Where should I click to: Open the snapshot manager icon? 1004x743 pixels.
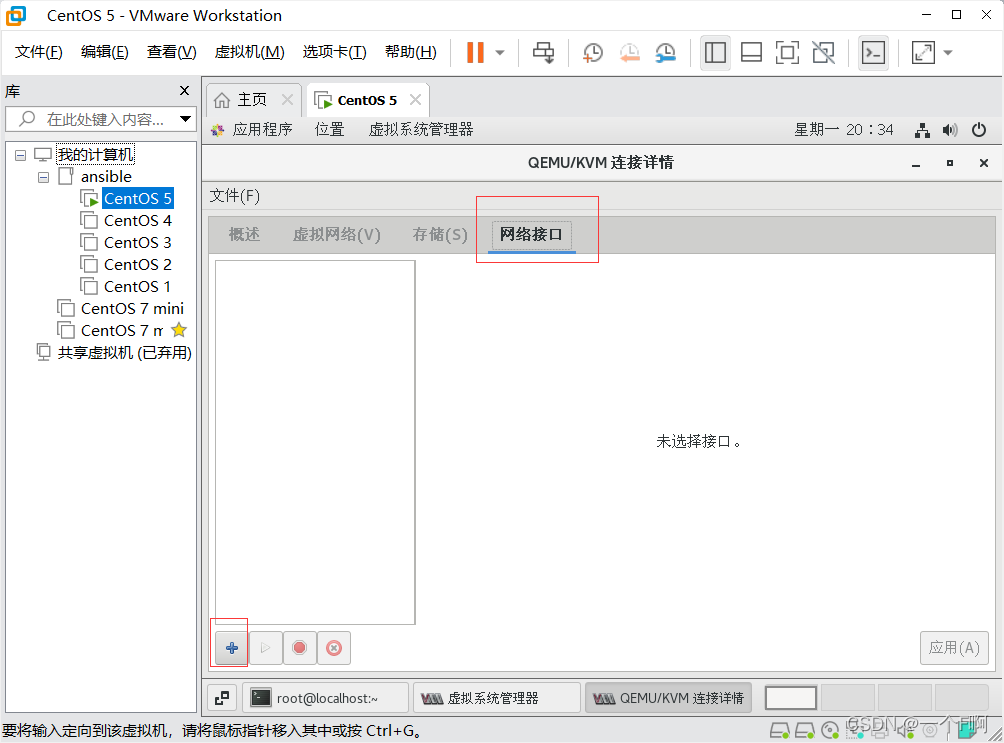pyautogui.click(x=666, y=53)
